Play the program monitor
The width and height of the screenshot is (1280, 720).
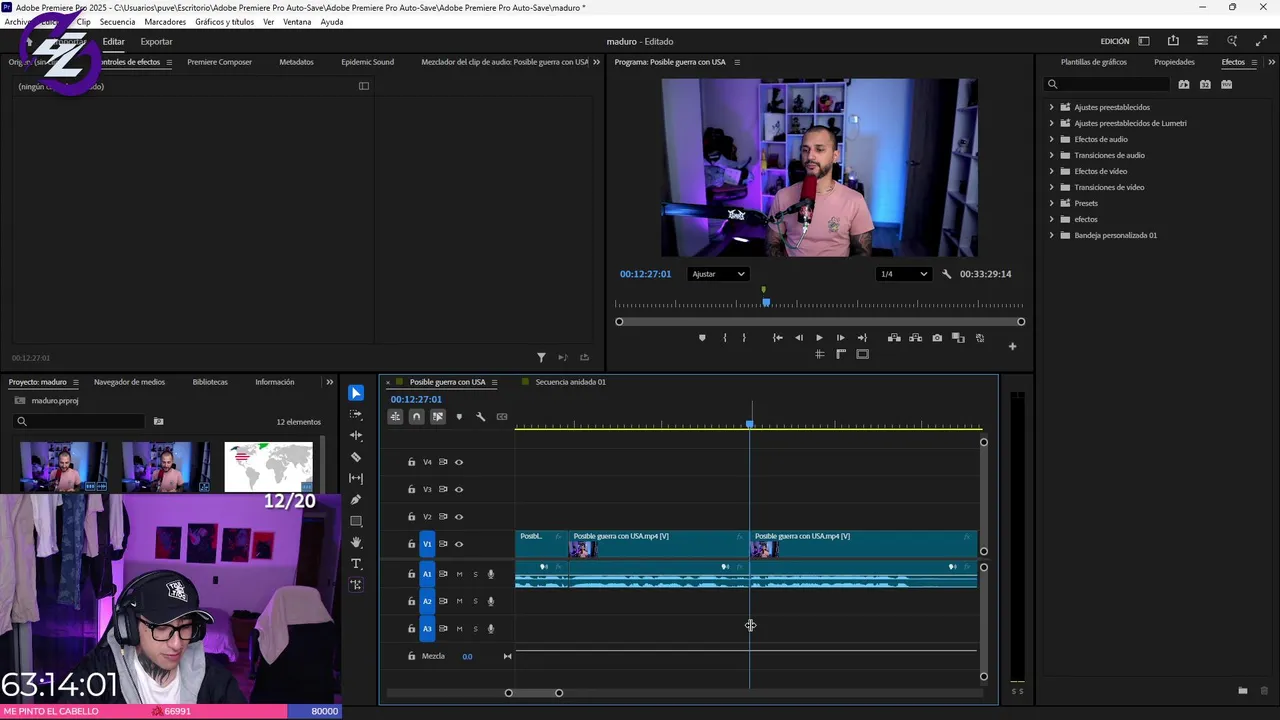click(819, 338)
